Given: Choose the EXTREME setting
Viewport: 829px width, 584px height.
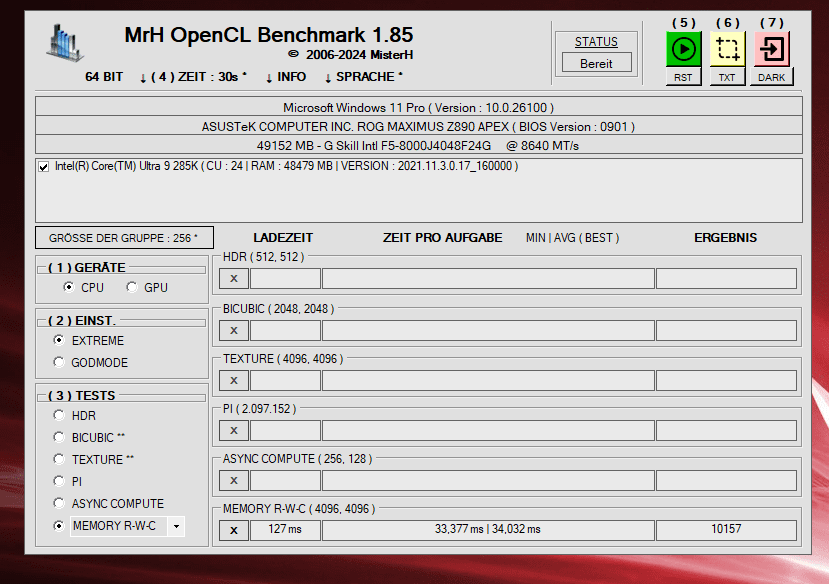Looking at the screenshot, I should (59, 340).
